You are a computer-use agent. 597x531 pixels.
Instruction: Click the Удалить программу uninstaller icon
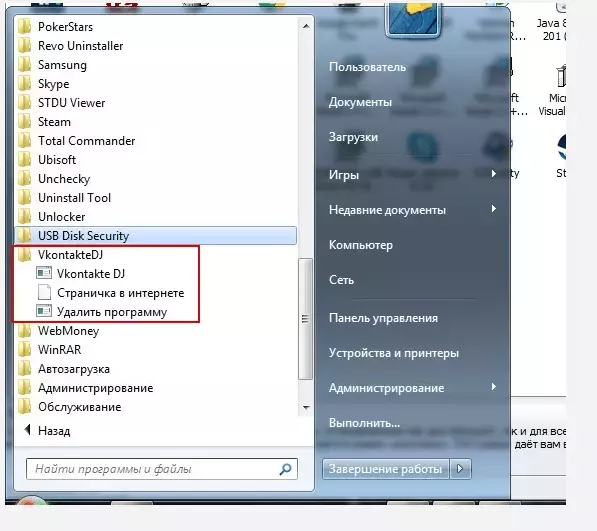coord(44,311)
